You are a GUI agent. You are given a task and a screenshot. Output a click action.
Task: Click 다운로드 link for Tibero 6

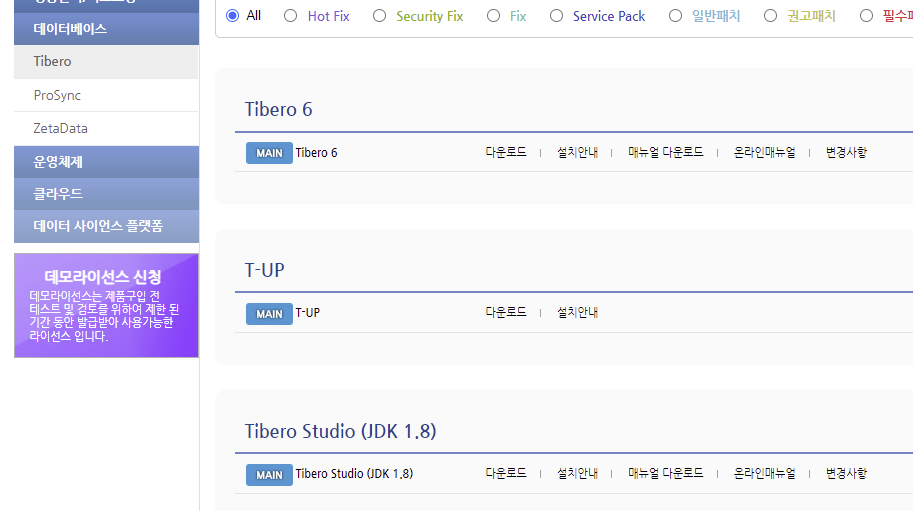click(x=505, y=152)
